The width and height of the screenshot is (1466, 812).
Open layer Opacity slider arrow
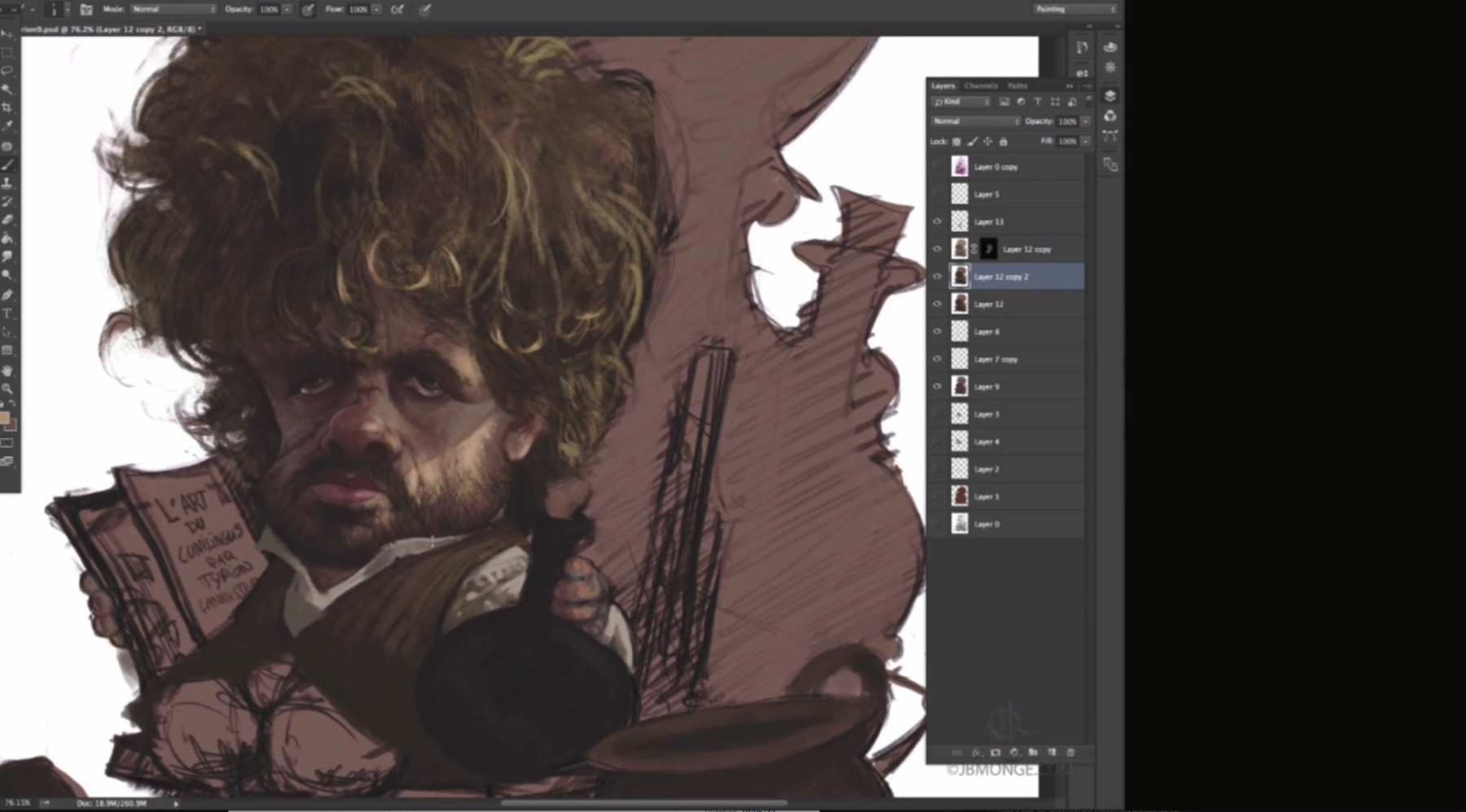pyautogui.click(x=1086, y=121)
